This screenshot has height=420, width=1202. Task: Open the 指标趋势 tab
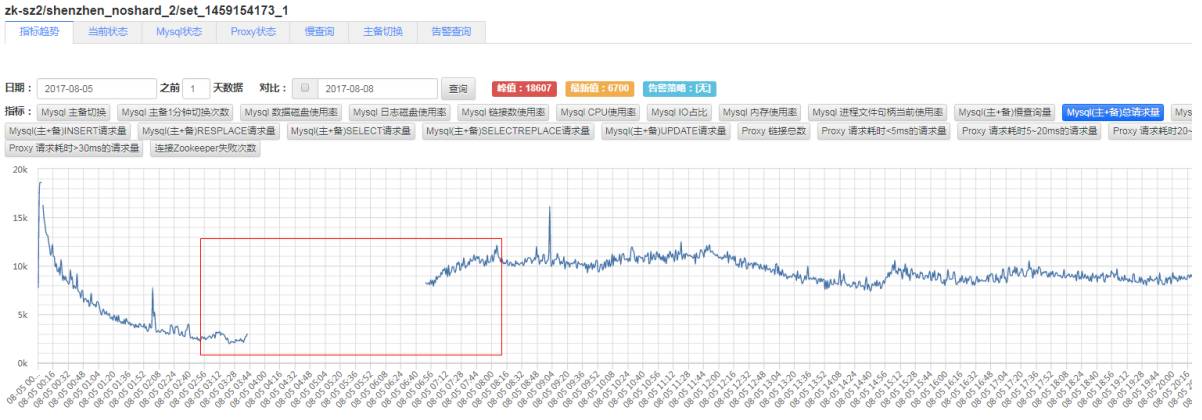point(39,31)
